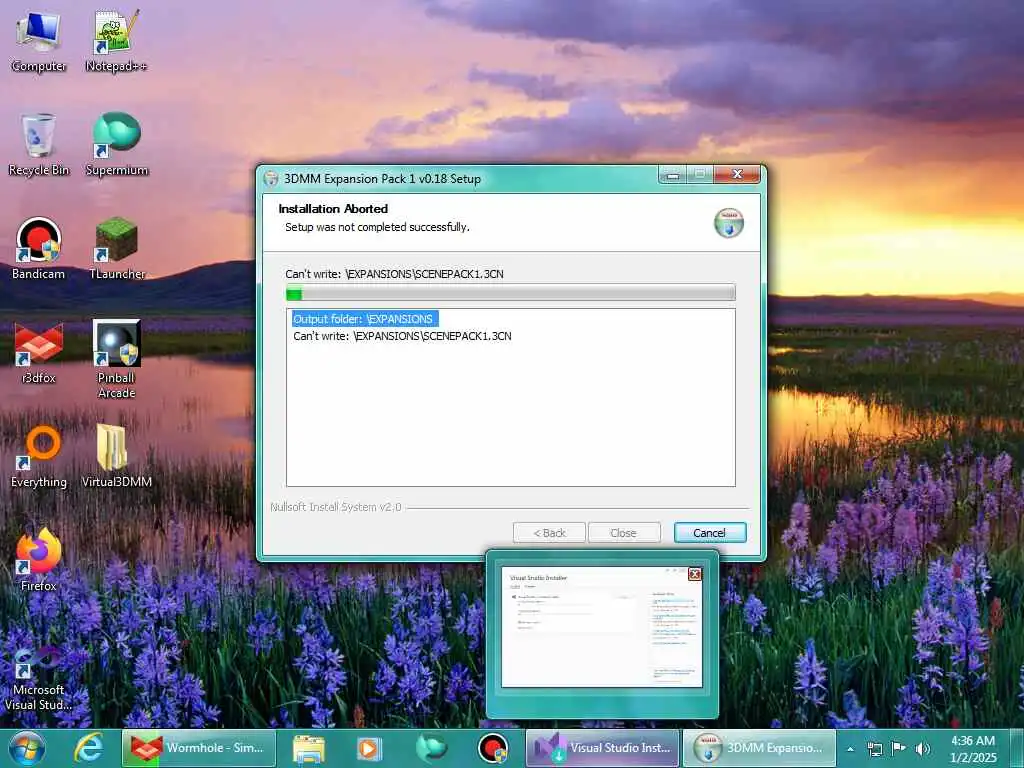Open the Action Center flag icon
Screen dimensions: 1024x768
pos(899,749)
